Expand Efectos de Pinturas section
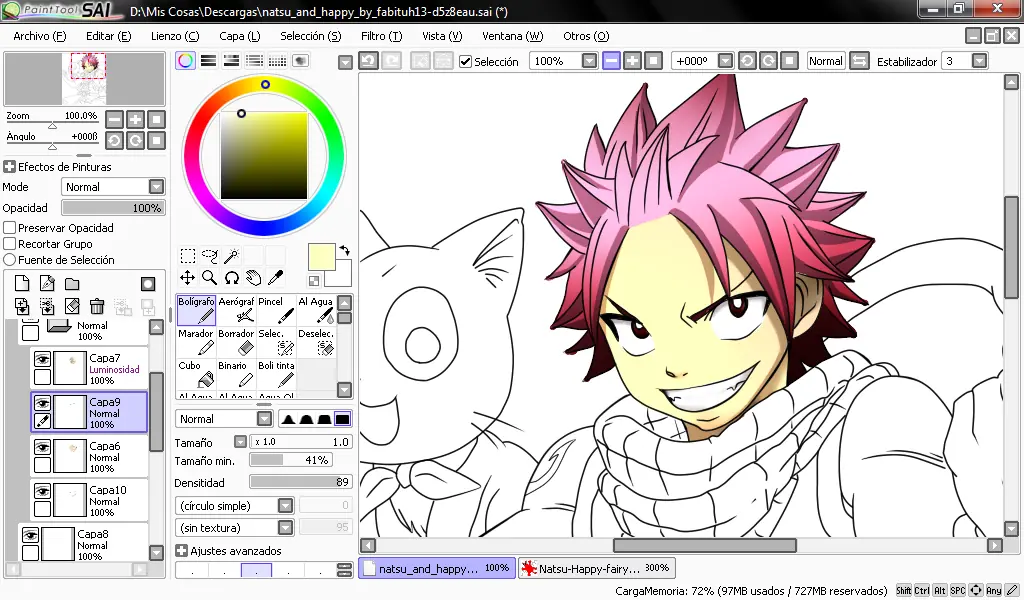1024x600 pixels. (x=10, y=166)
